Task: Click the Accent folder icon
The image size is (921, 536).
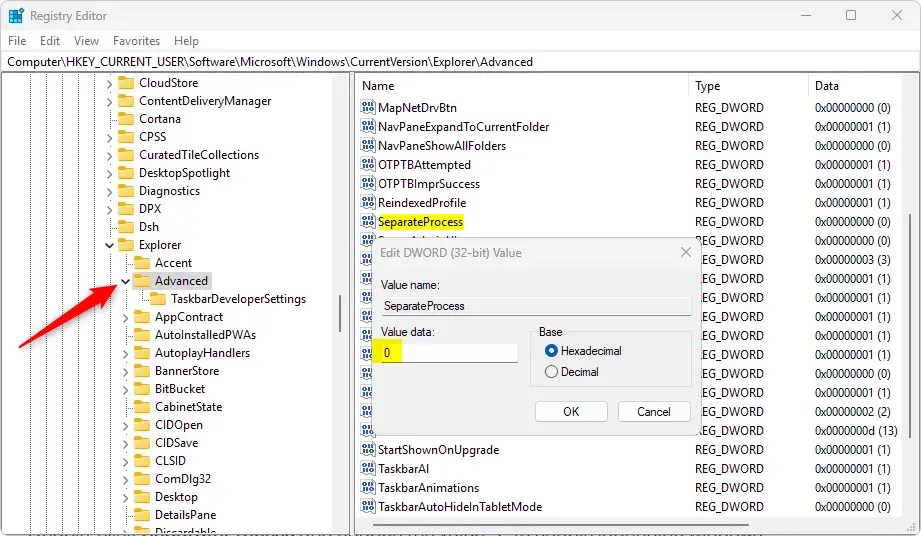Action: 142,263
